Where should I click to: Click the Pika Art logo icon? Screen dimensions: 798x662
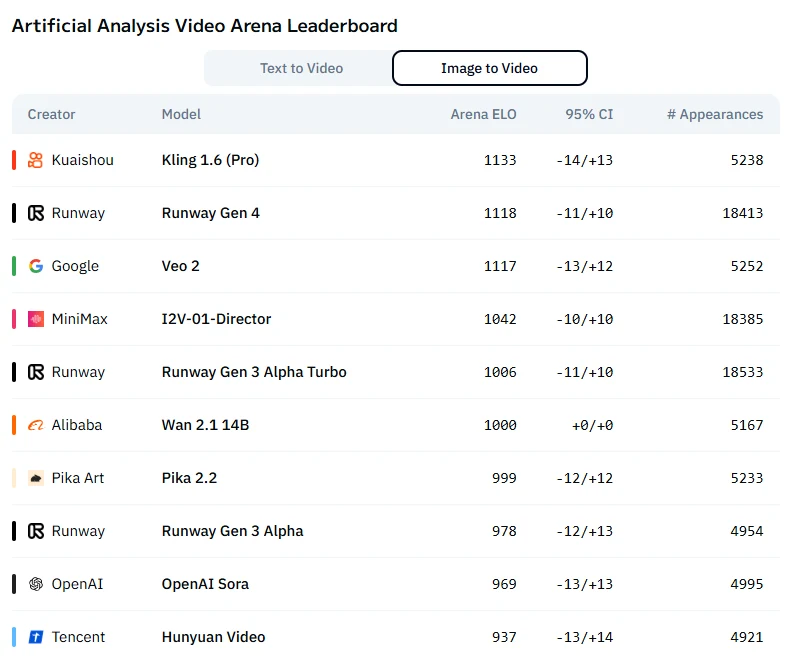[x=36, y=478]
